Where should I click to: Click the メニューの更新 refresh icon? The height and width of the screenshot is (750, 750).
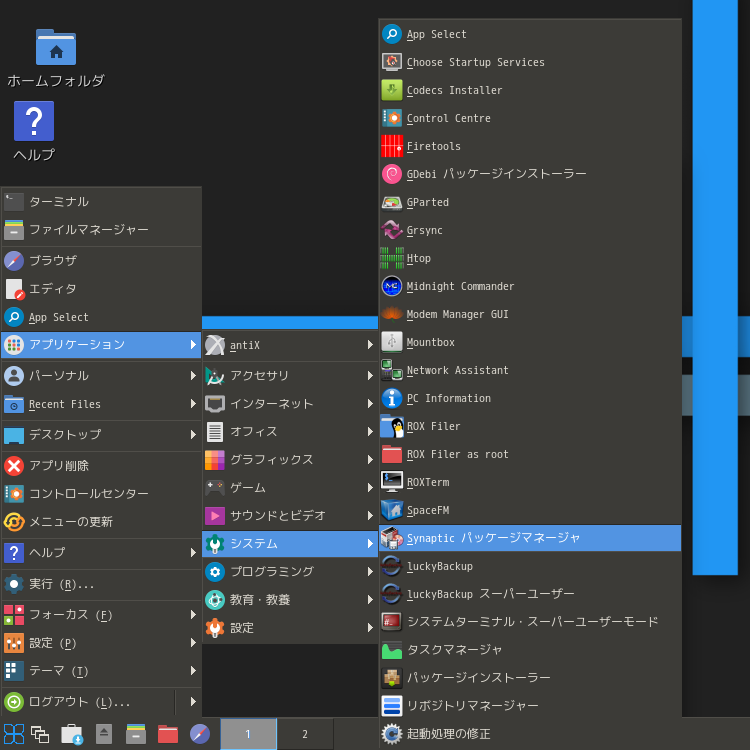pos(14,521)
